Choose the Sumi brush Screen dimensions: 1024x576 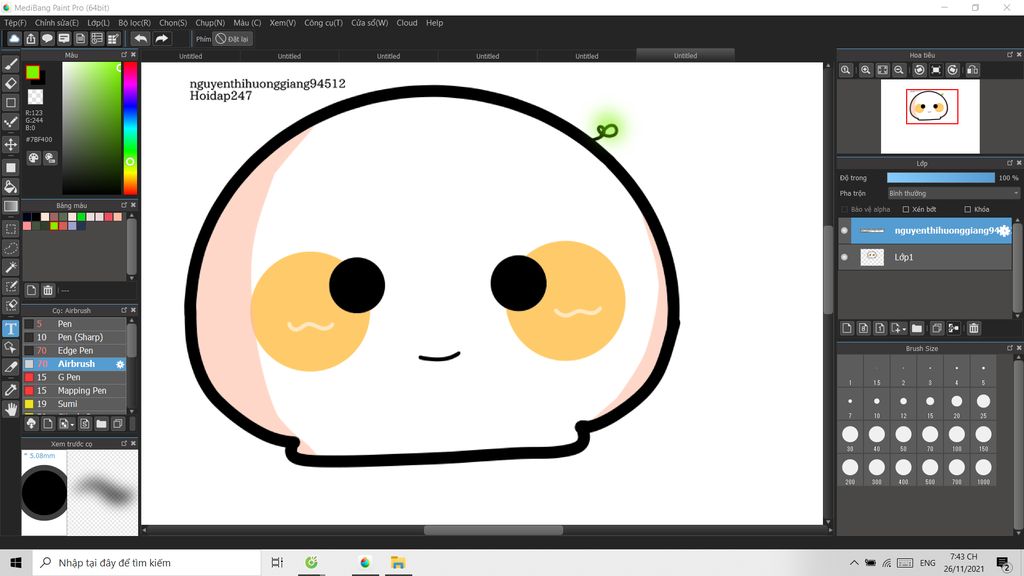tap(74, 404)
